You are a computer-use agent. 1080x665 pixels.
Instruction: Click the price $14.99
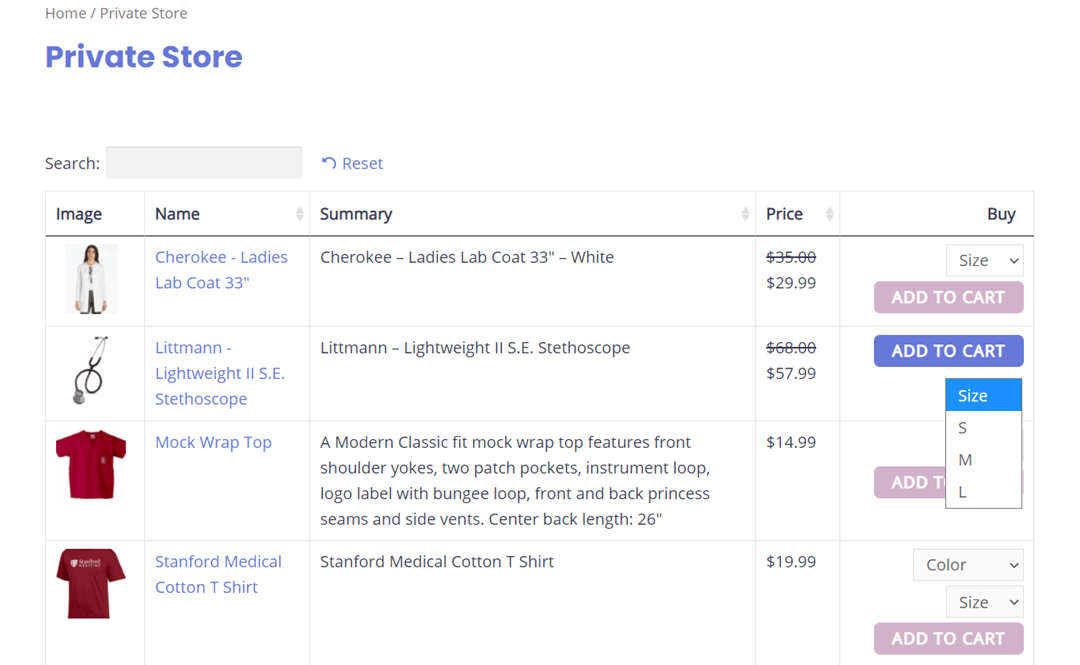(791, 442)
